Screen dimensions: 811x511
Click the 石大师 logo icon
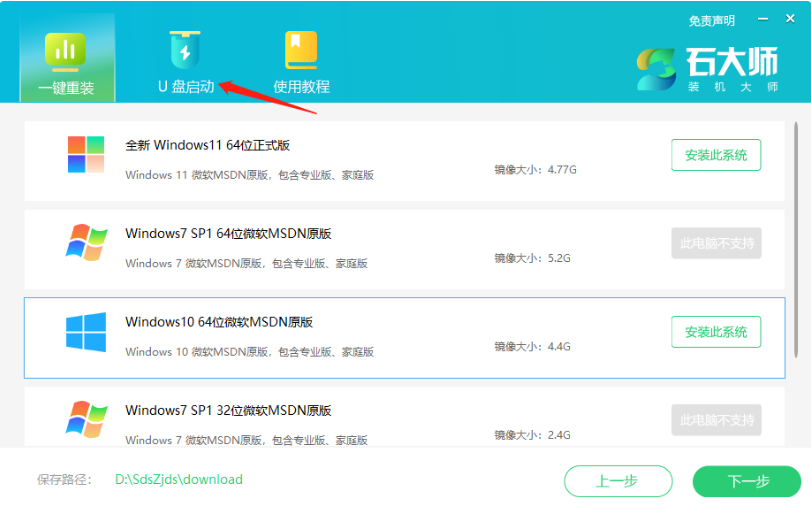657,69
